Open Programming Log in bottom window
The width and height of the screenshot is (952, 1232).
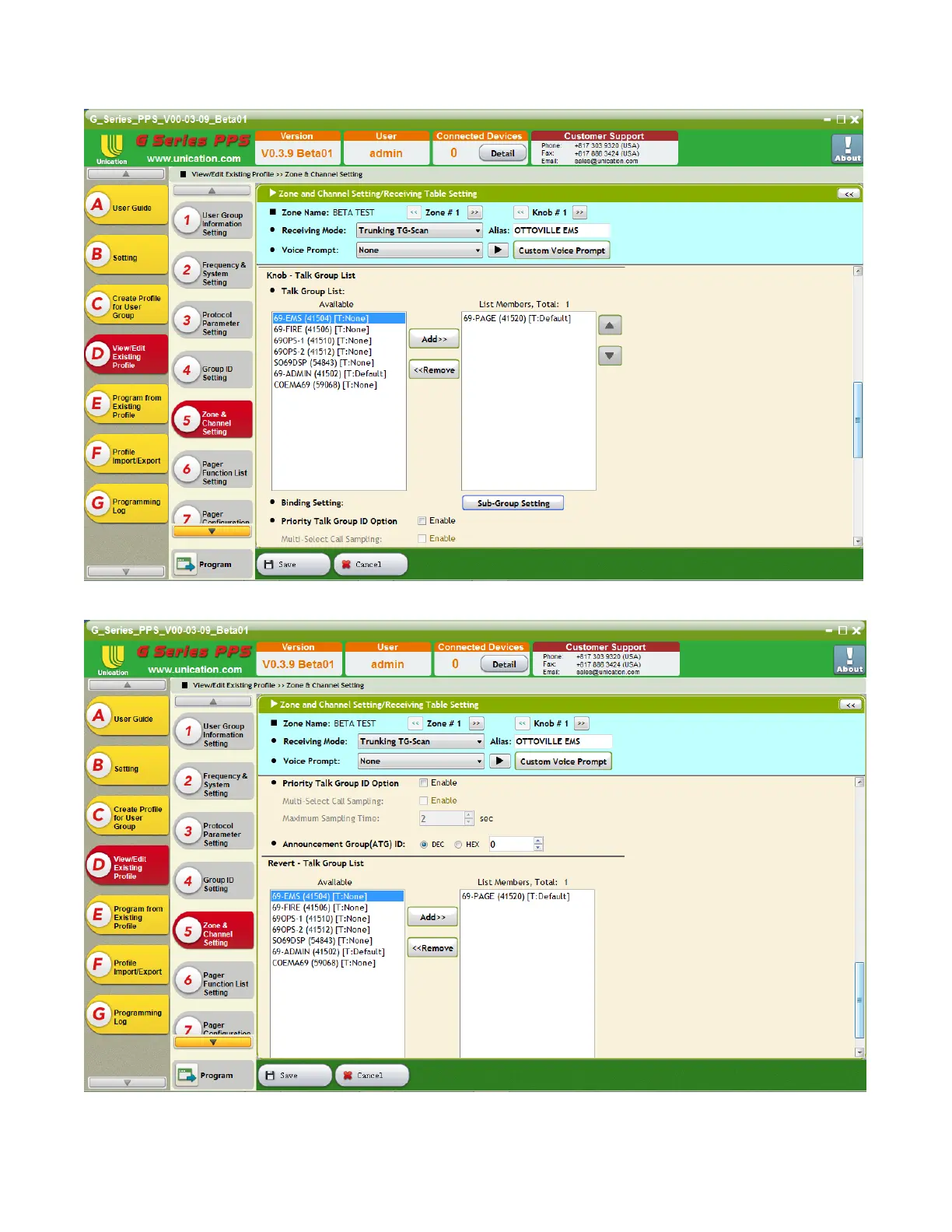[128, 1016]
